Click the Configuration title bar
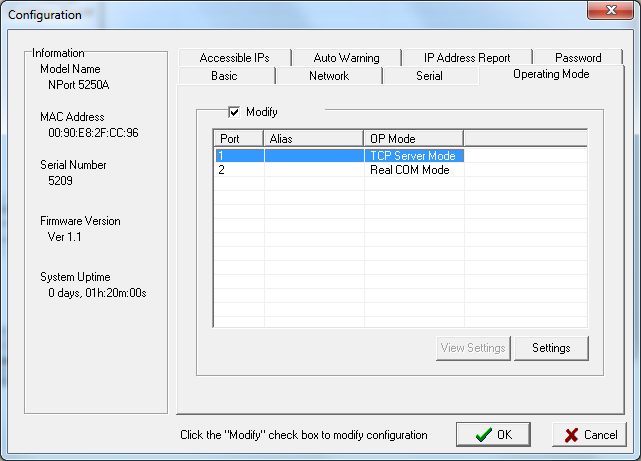This screenshot has height=461, width=641. [300, 11]
